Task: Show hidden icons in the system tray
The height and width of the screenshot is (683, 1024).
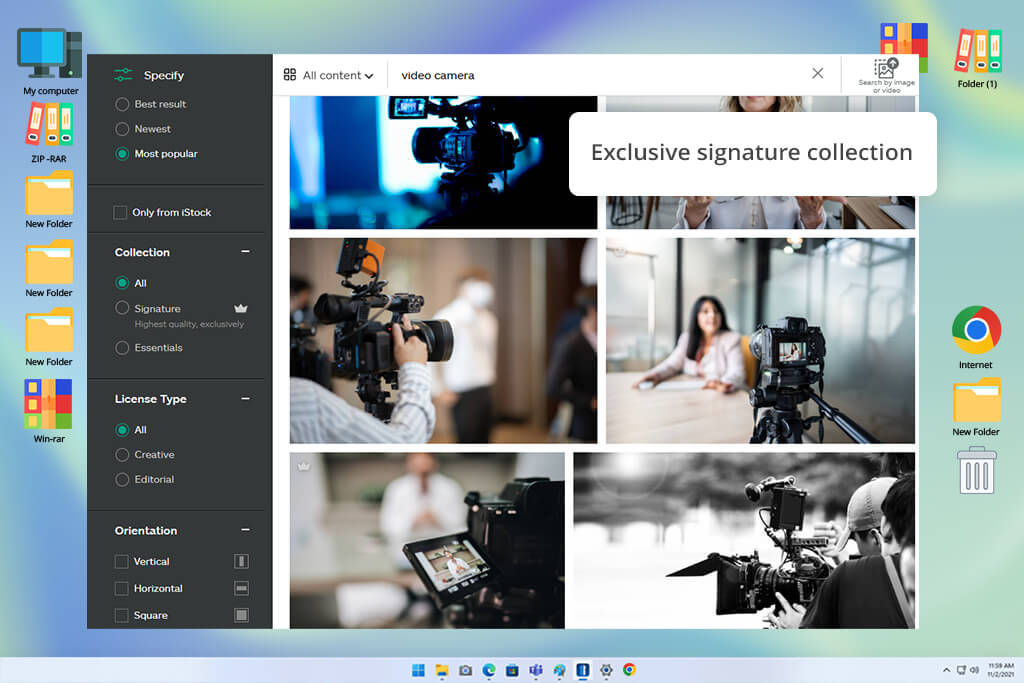Action: point(946,670)
